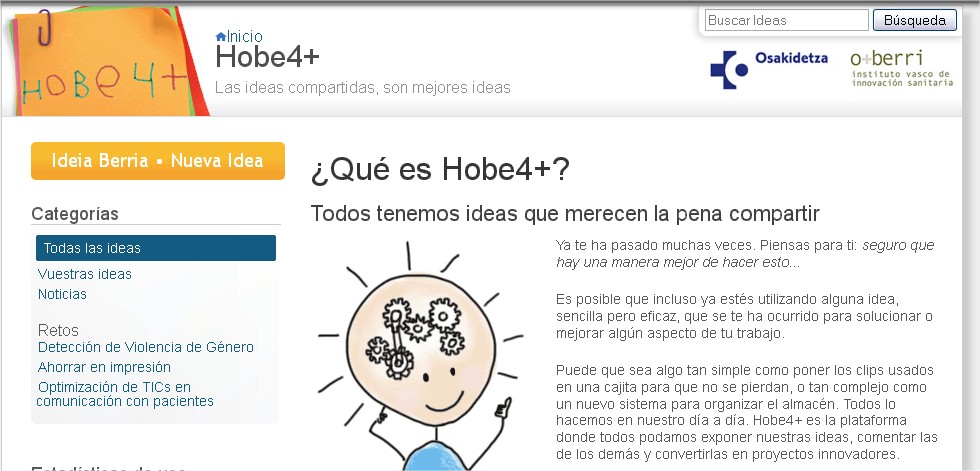
Task: Focus the Buscar Ideas search field
Action: [786, 20]
